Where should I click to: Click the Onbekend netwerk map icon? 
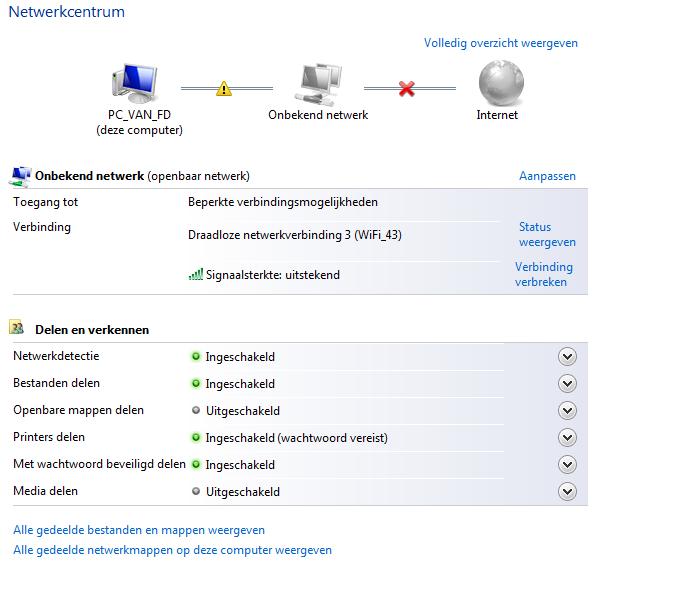[318, 83]
